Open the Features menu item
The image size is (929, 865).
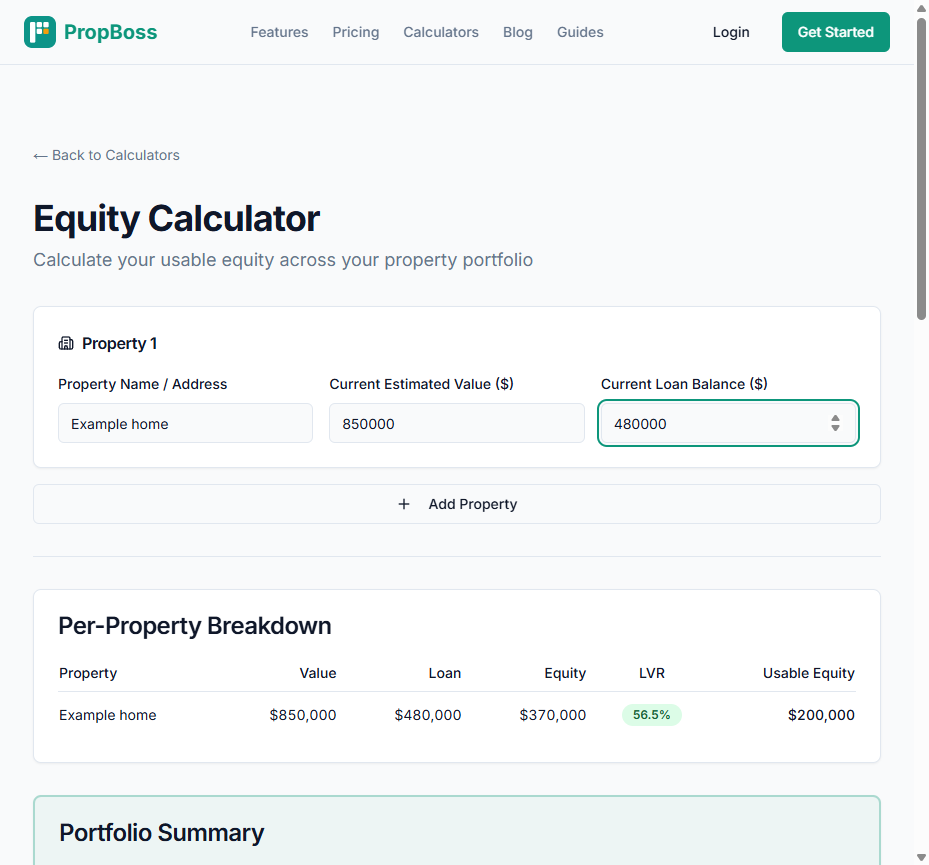(x=279, y=32)
